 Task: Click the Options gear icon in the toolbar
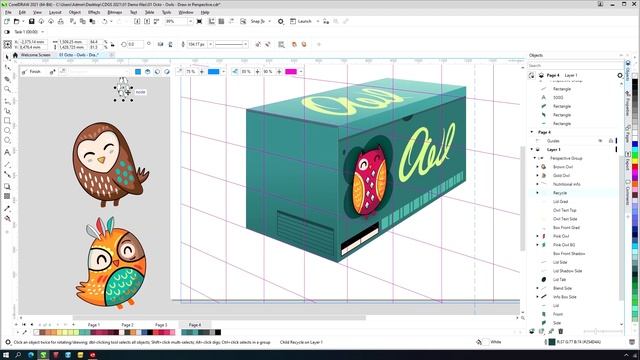280,21
